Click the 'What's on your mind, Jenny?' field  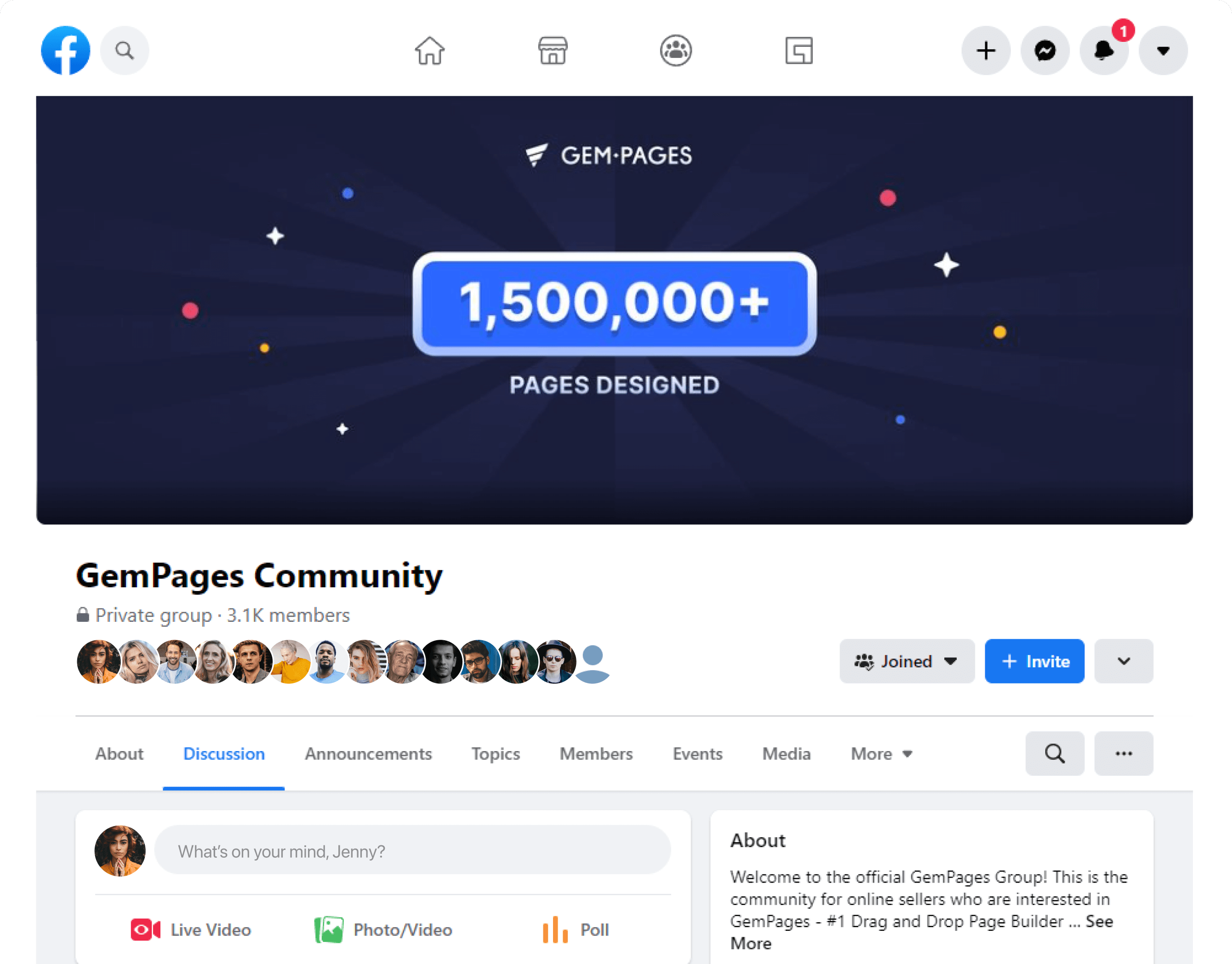pyautogui.click(x=412, y=850)
